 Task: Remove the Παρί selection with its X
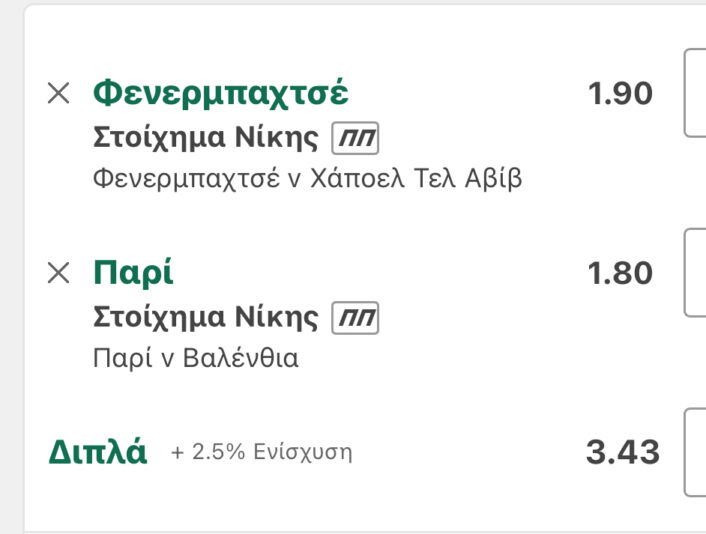point(59,273)
